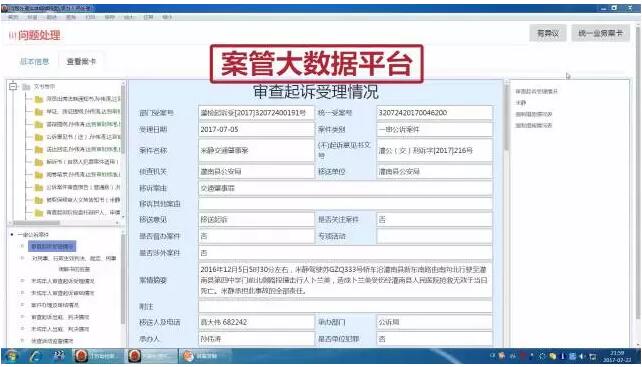Click the 移送意见 field showing 移送起诉

(x=256, y=220)
